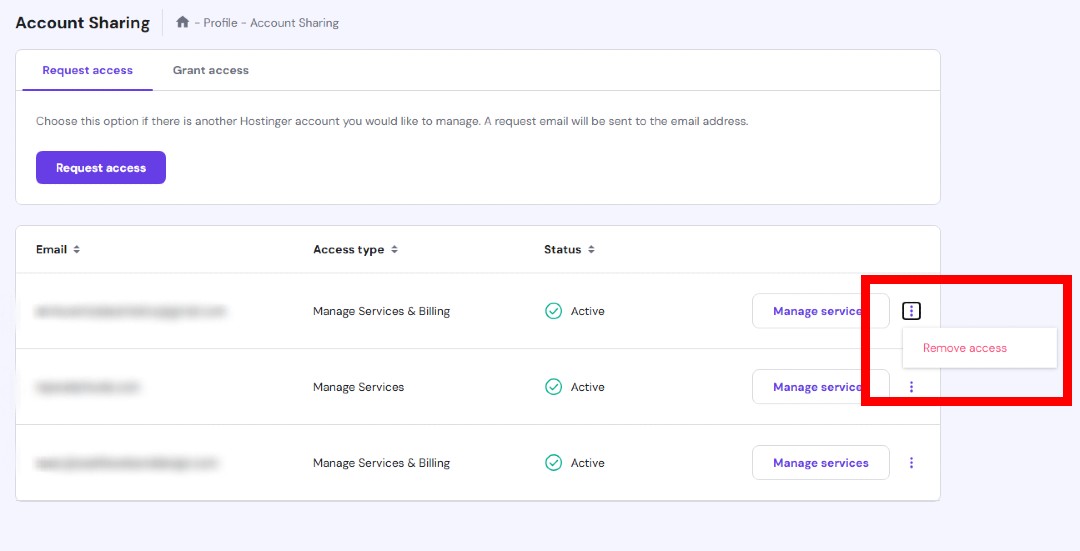Screen dimensions: 1080x551
Task: Click Active check icon in first row
Action: tap(553, 311)
